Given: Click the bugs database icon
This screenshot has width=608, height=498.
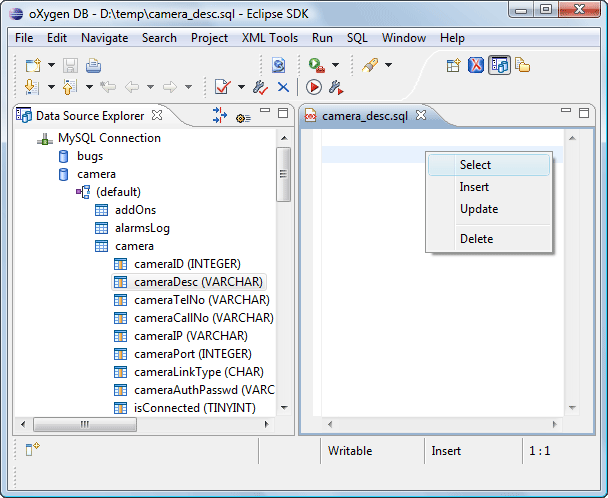Looking at the screenshot, I should 63,156.
